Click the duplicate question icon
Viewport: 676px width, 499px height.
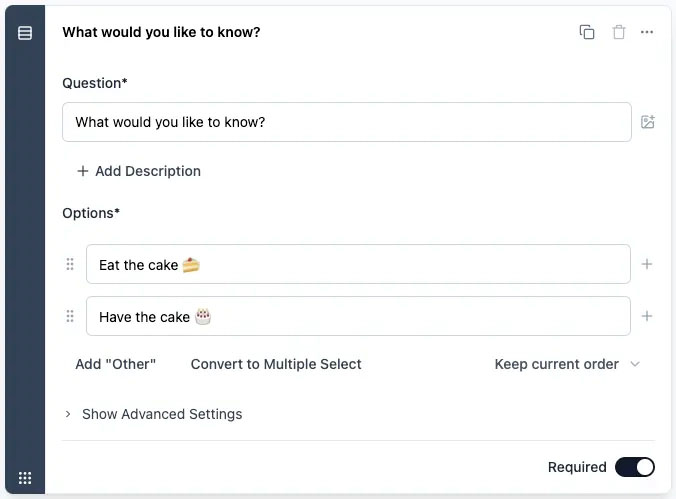(x=587, y=32)
